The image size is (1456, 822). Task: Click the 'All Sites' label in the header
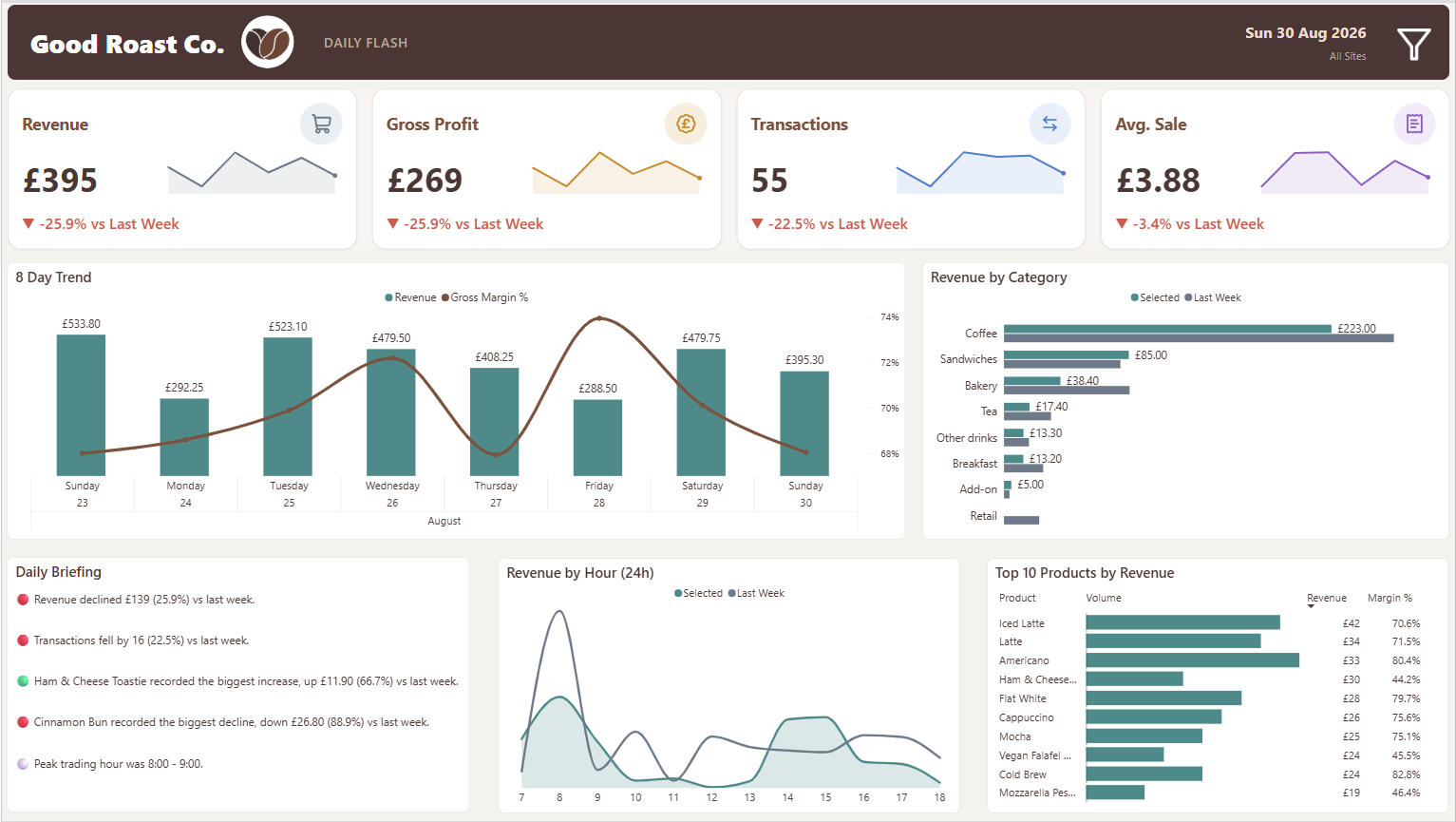1348,56
